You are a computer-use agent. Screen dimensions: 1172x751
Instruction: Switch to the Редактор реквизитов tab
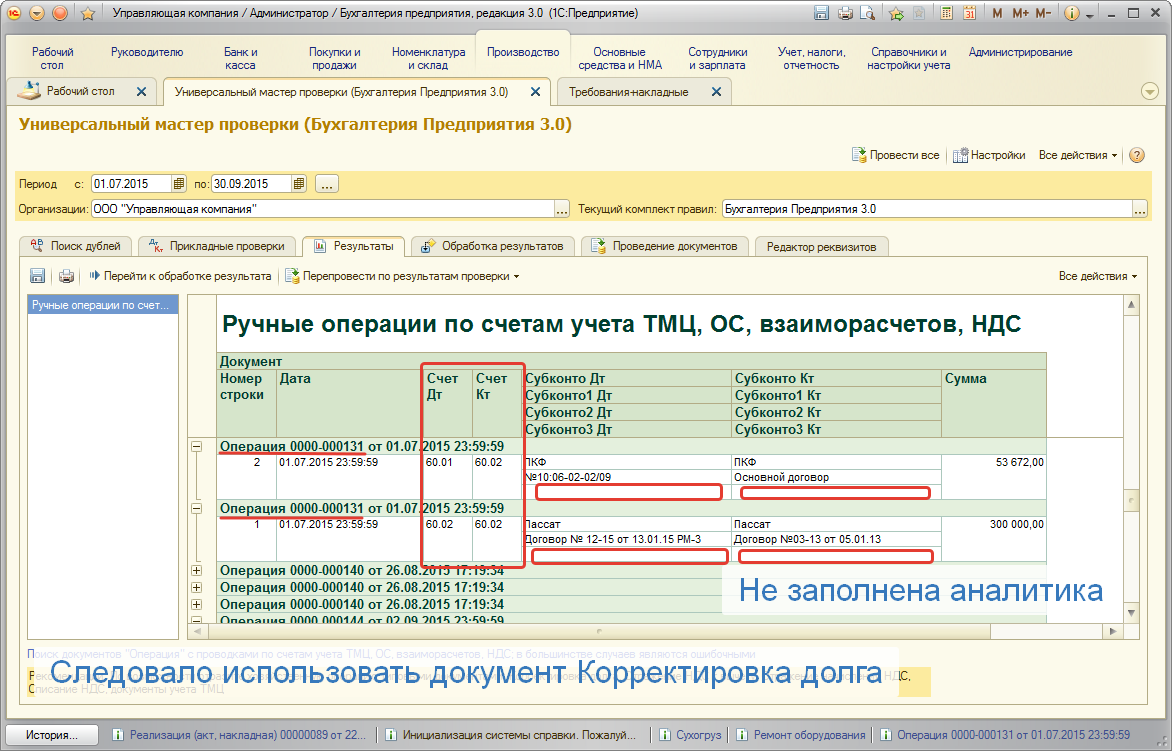(x=821, y=247)
